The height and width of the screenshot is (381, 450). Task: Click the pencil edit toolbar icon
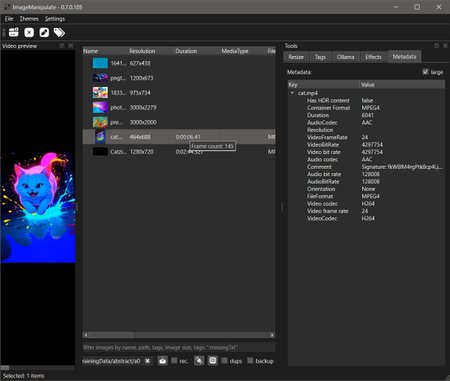(44, 32)
